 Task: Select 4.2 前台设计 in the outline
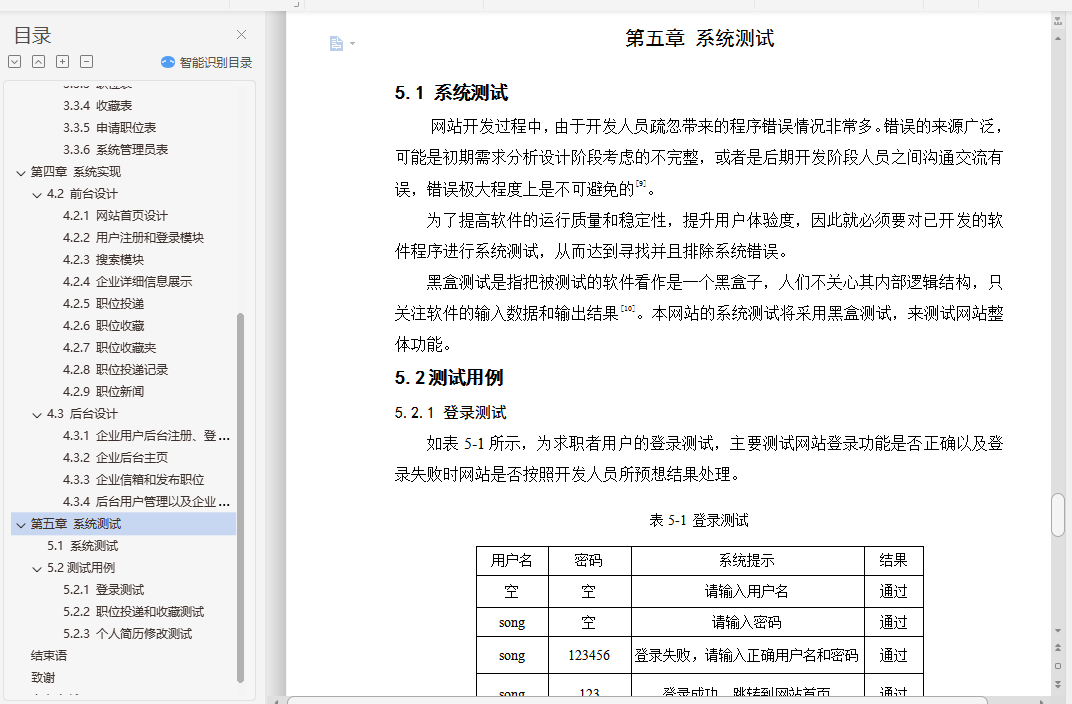click(x=82, y=193)
